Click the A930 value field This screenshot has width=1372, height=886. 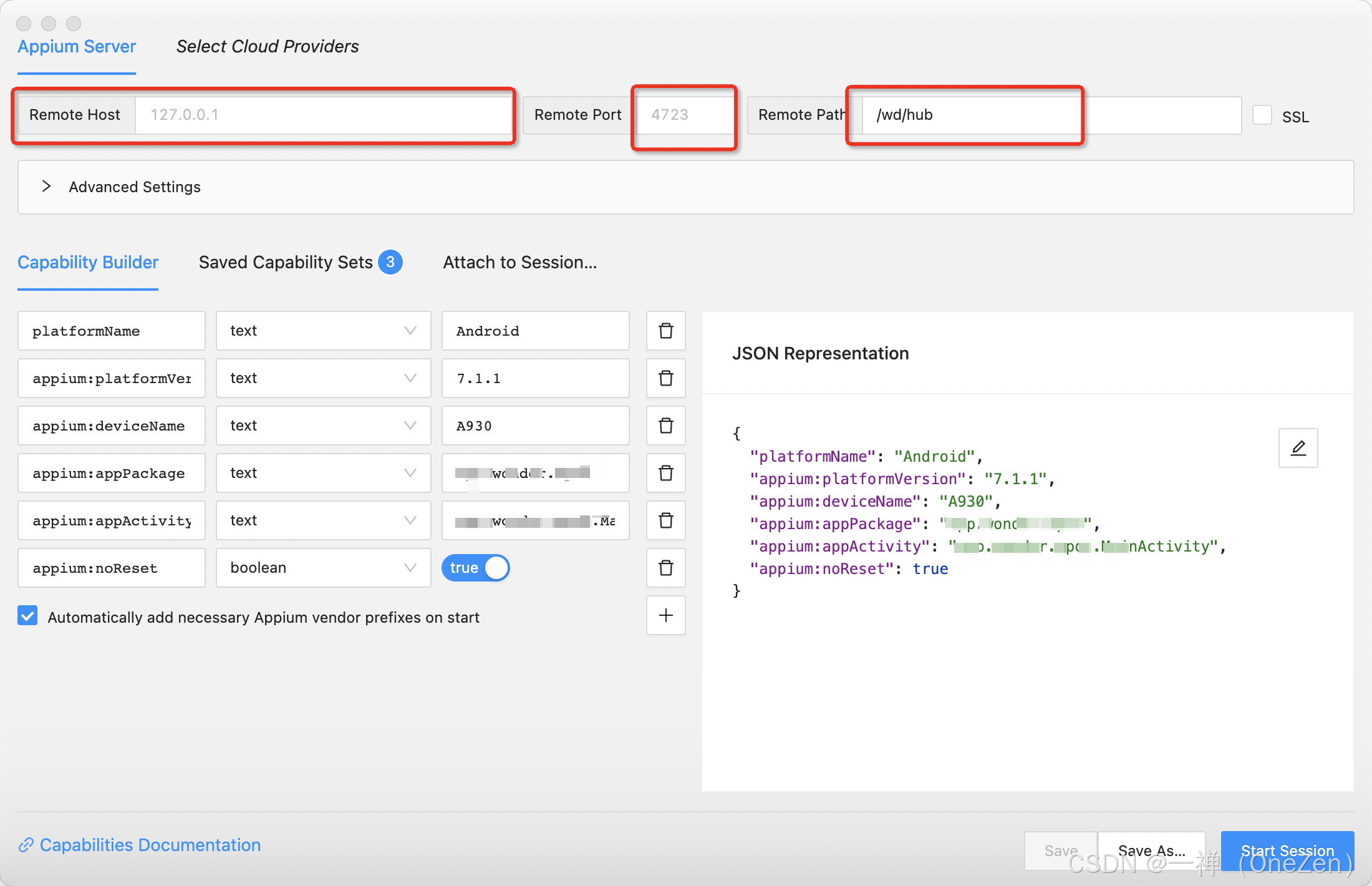[x=536, y=426]
